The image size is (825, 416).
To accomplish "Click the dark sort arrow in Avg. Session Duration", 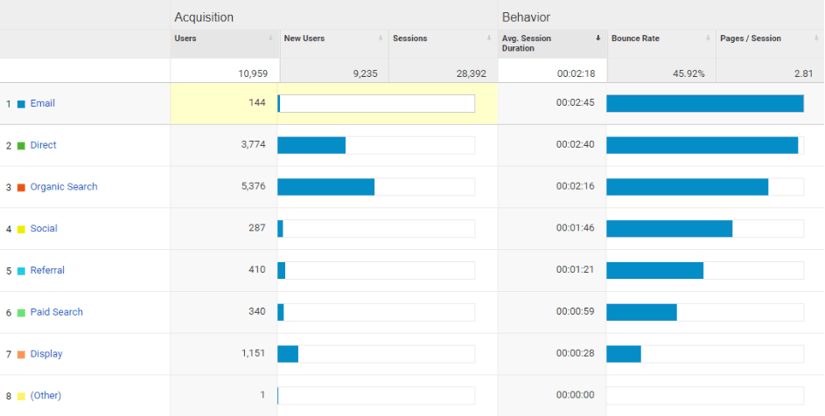I will (x=598, y=38).
